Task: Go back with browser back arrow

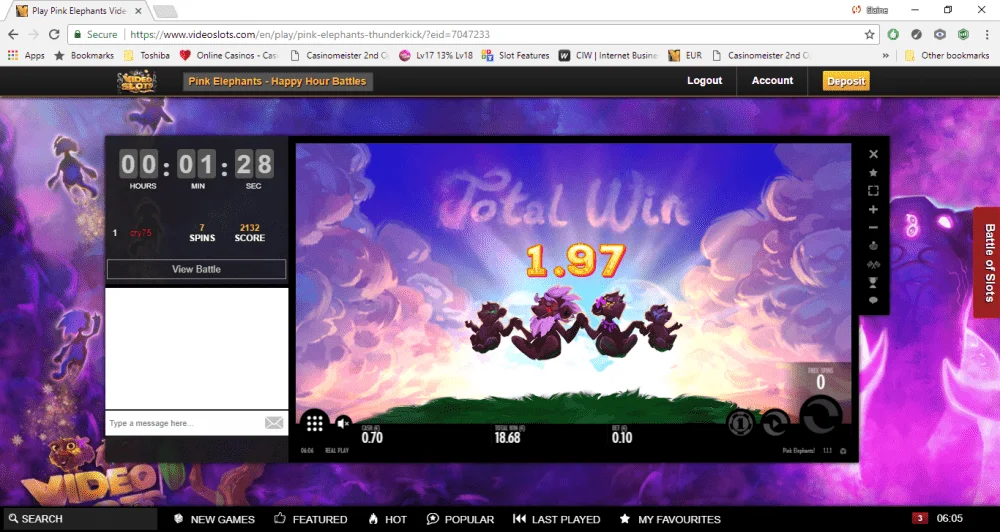Action: coord(13,34)
